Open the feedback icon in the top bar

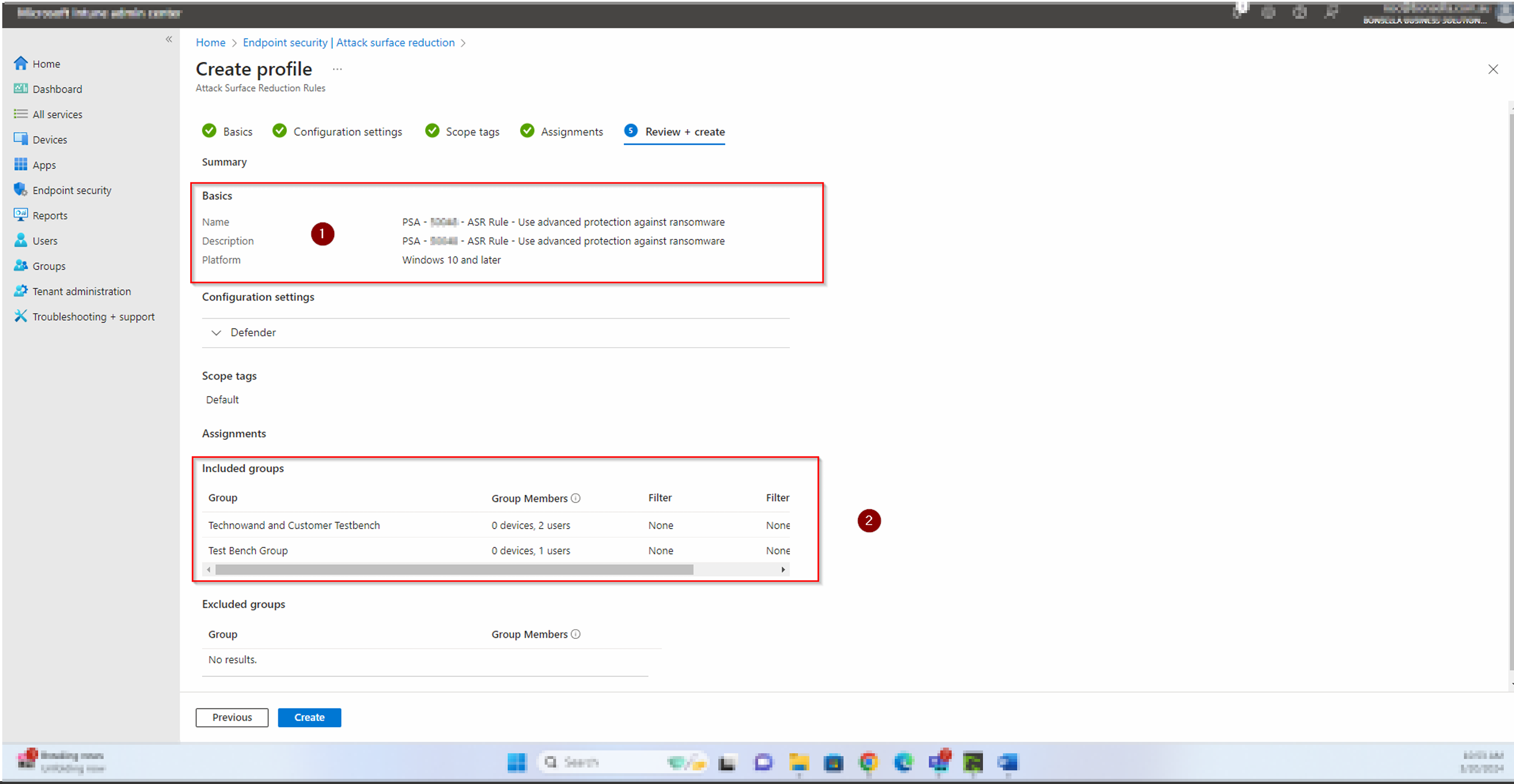pyautogui.click(x=1331, y=13)
